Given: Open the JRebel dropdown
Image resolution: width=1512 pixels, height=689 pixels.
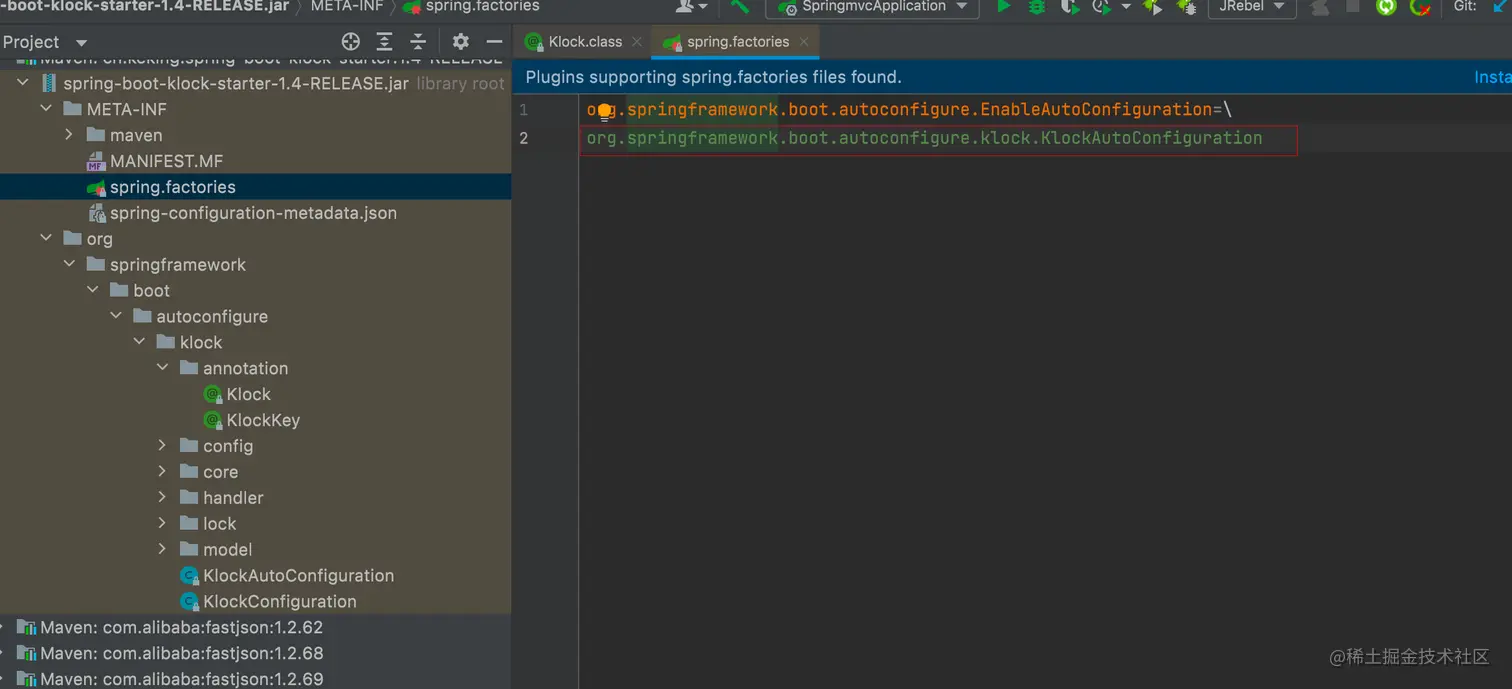Looking at the screenshot, I should coord(1279,7).
